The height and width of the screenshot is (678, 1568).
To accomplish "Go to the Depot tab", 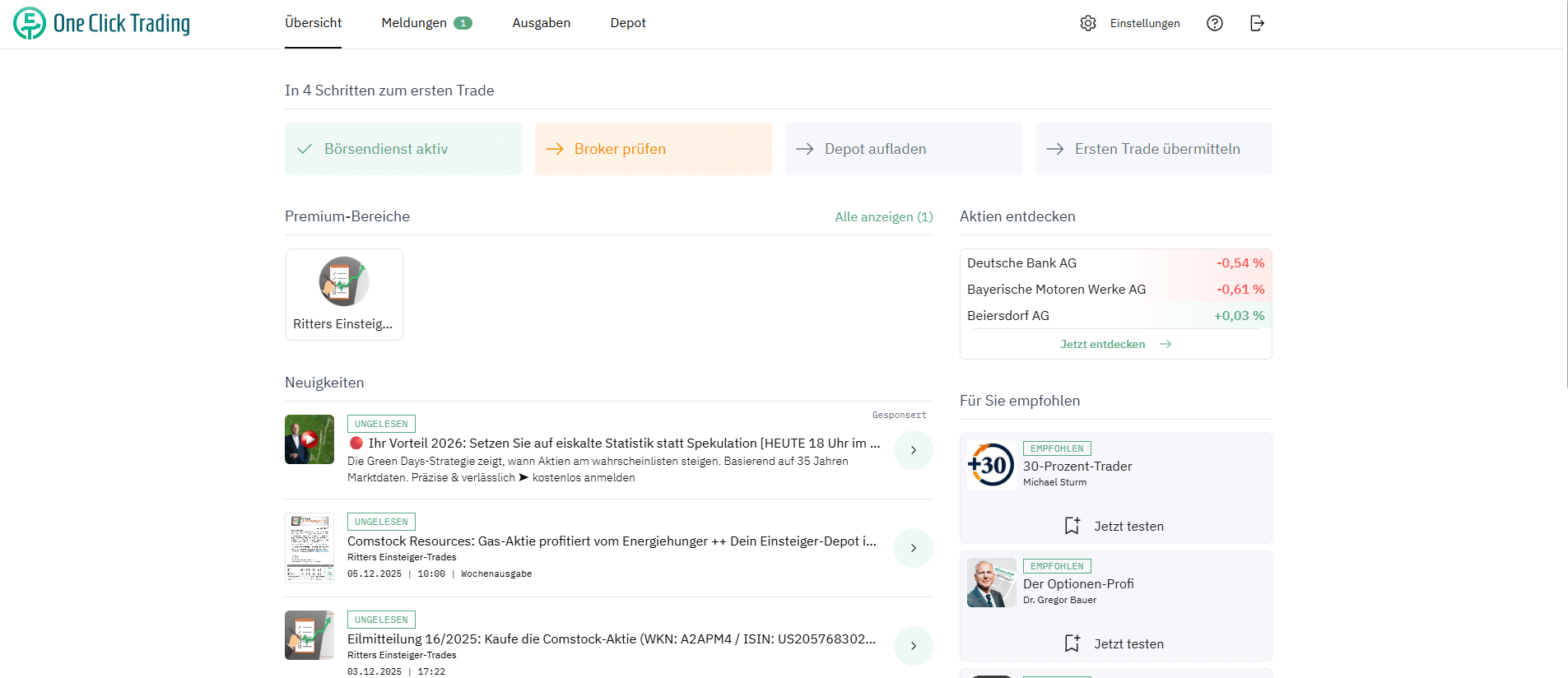I will point(627,23).
